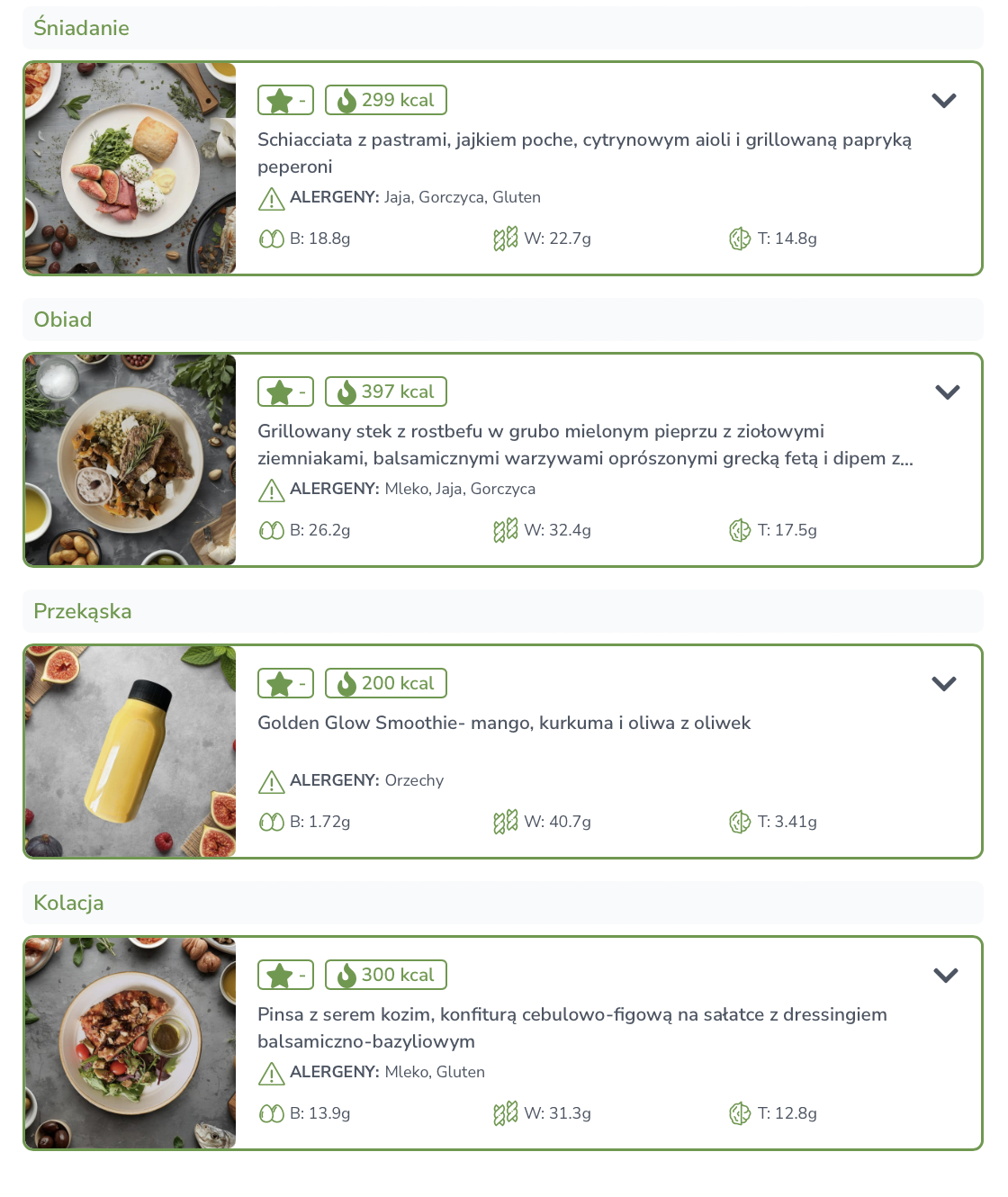Select the Śniadanie section header
The width and height of the screenshot is (1008, 1197).
click(81, 28)
